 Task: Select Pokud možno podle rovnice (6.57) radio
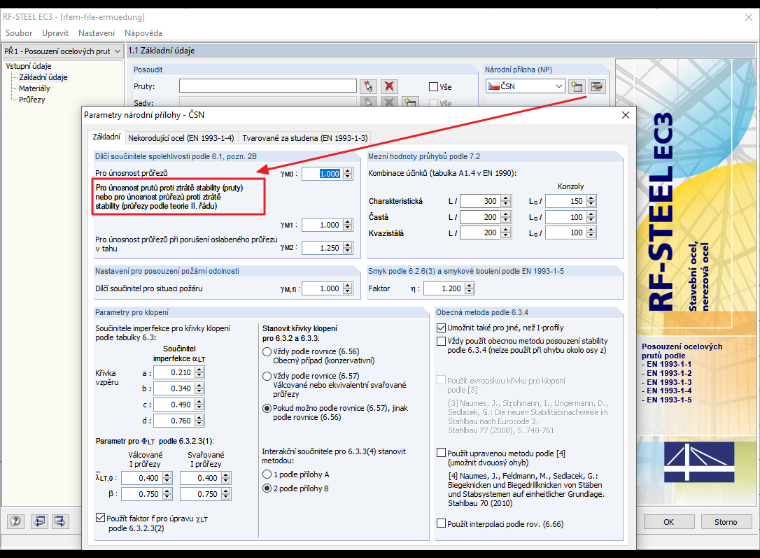coord(267,408)
